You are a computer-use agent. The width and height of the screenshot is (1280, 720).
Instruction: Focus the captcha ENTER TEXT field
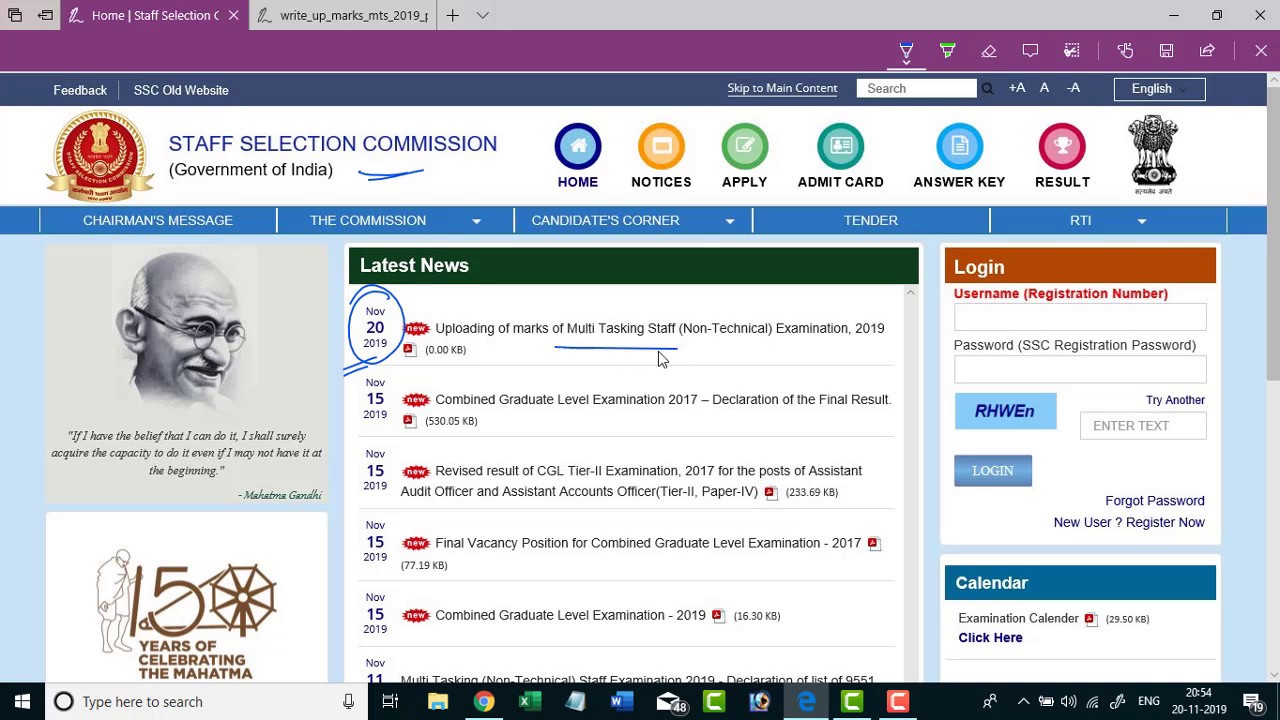1143,426
